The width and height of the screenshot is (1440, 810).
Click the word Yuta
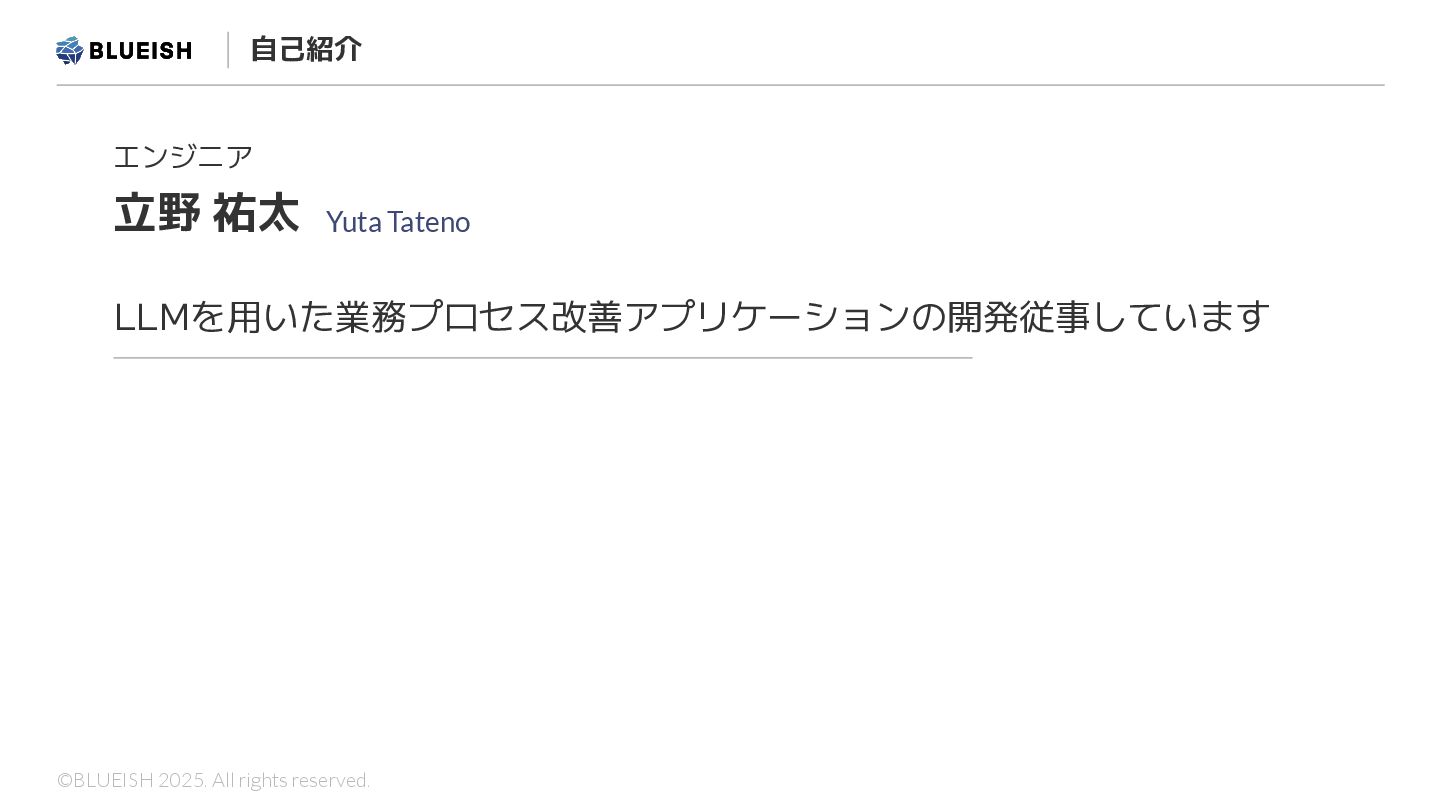354,221
